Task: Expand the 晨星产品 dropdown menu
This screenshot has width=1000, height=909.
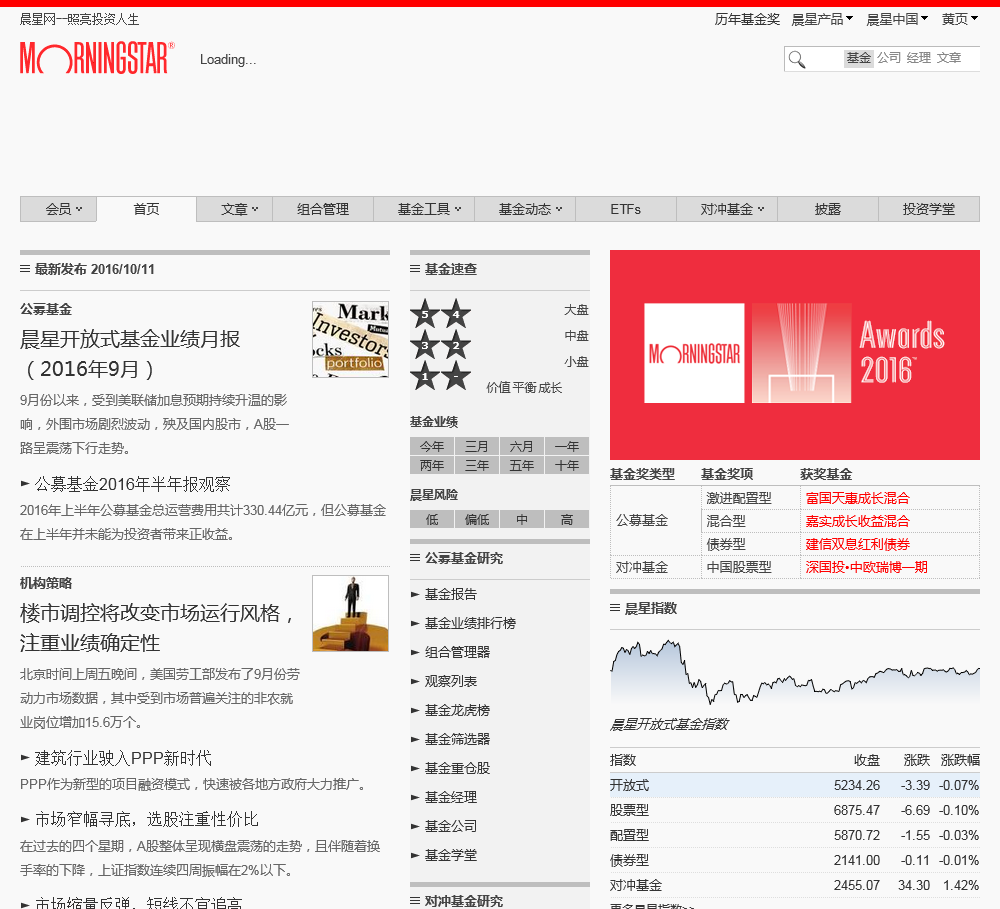Action: [822, 20]
